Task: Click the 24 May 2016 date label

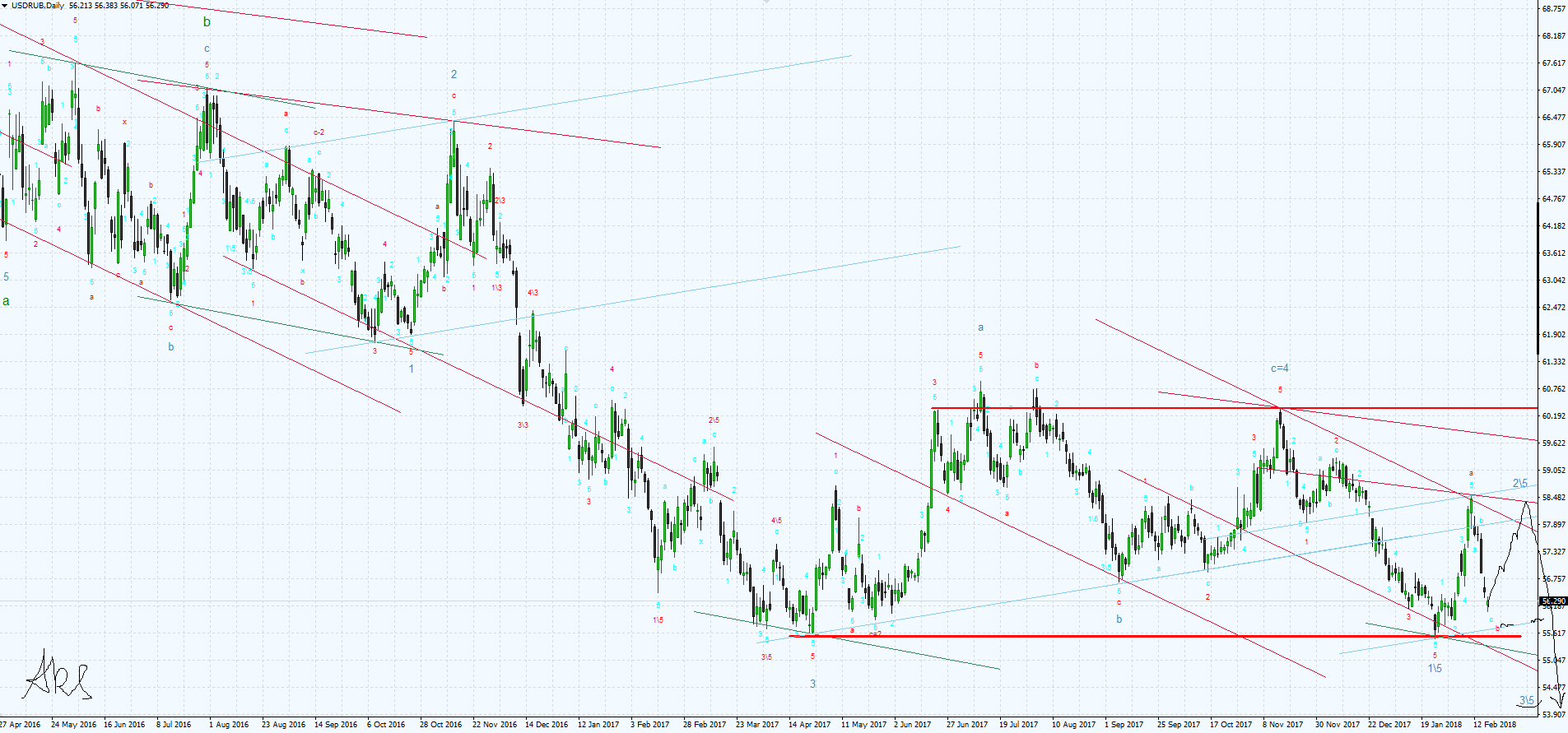Action: [x=73, y=725]
